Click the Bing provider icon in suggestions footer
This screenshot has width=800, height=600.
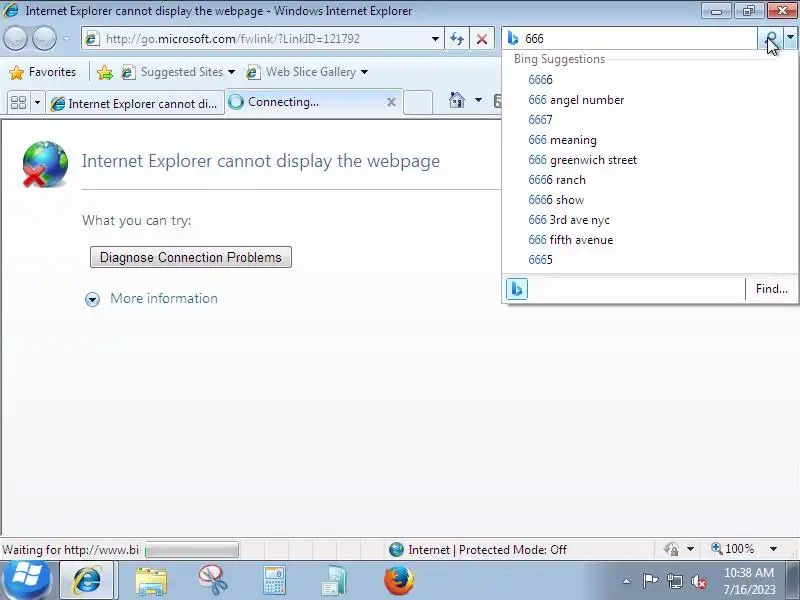[x=516, y=289]
